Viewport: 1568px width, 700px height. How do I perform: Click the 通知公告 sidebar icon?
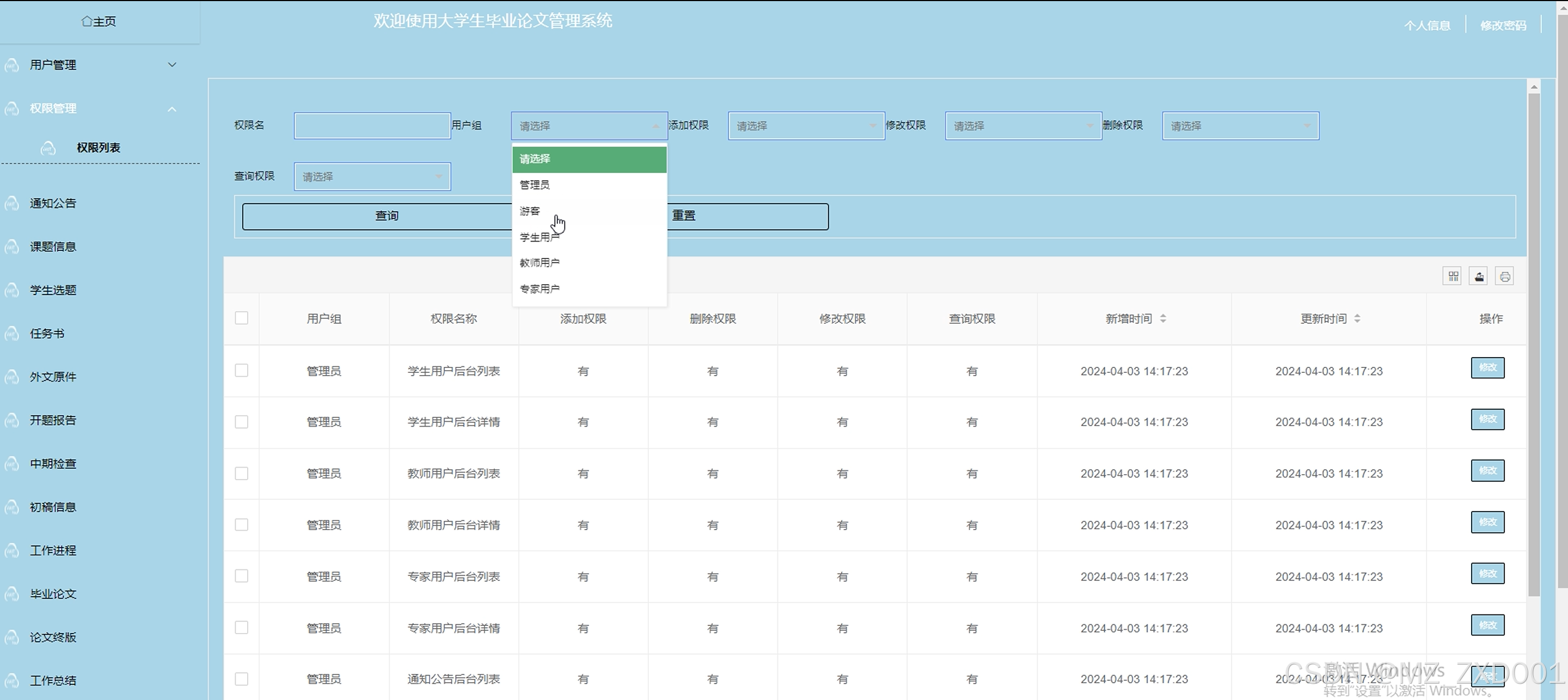11,203
